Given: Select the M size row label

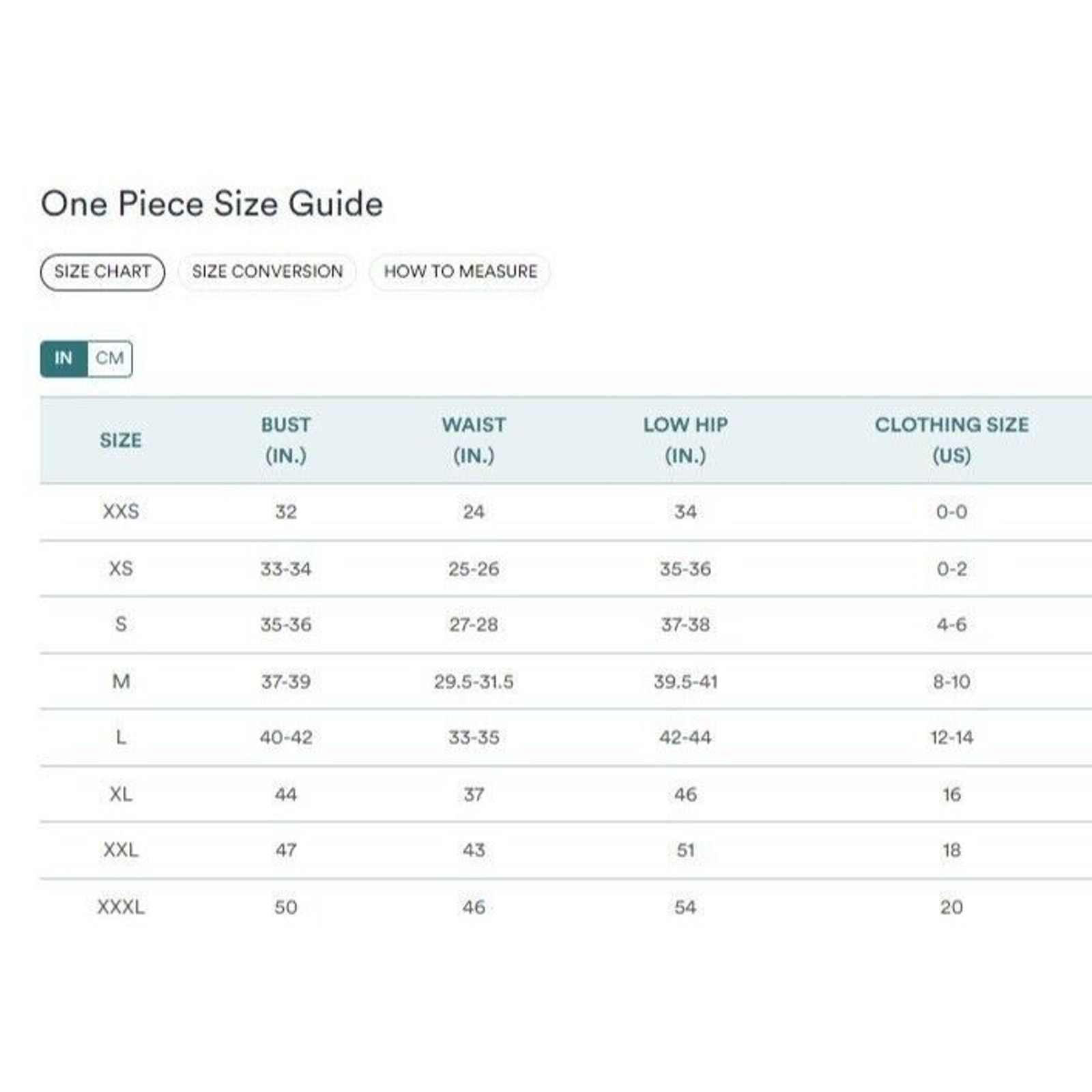Looking at the screenshot, I should 121,681.
